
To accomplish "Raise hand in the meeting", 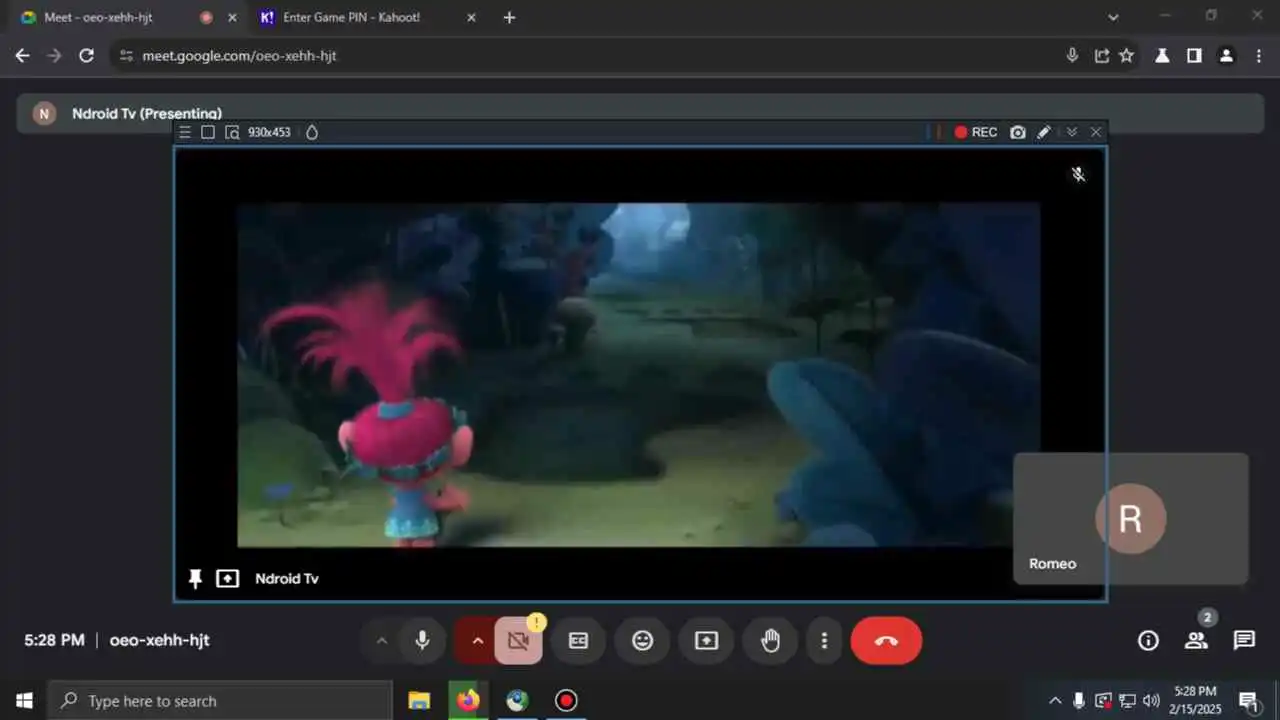I will 770,641.
